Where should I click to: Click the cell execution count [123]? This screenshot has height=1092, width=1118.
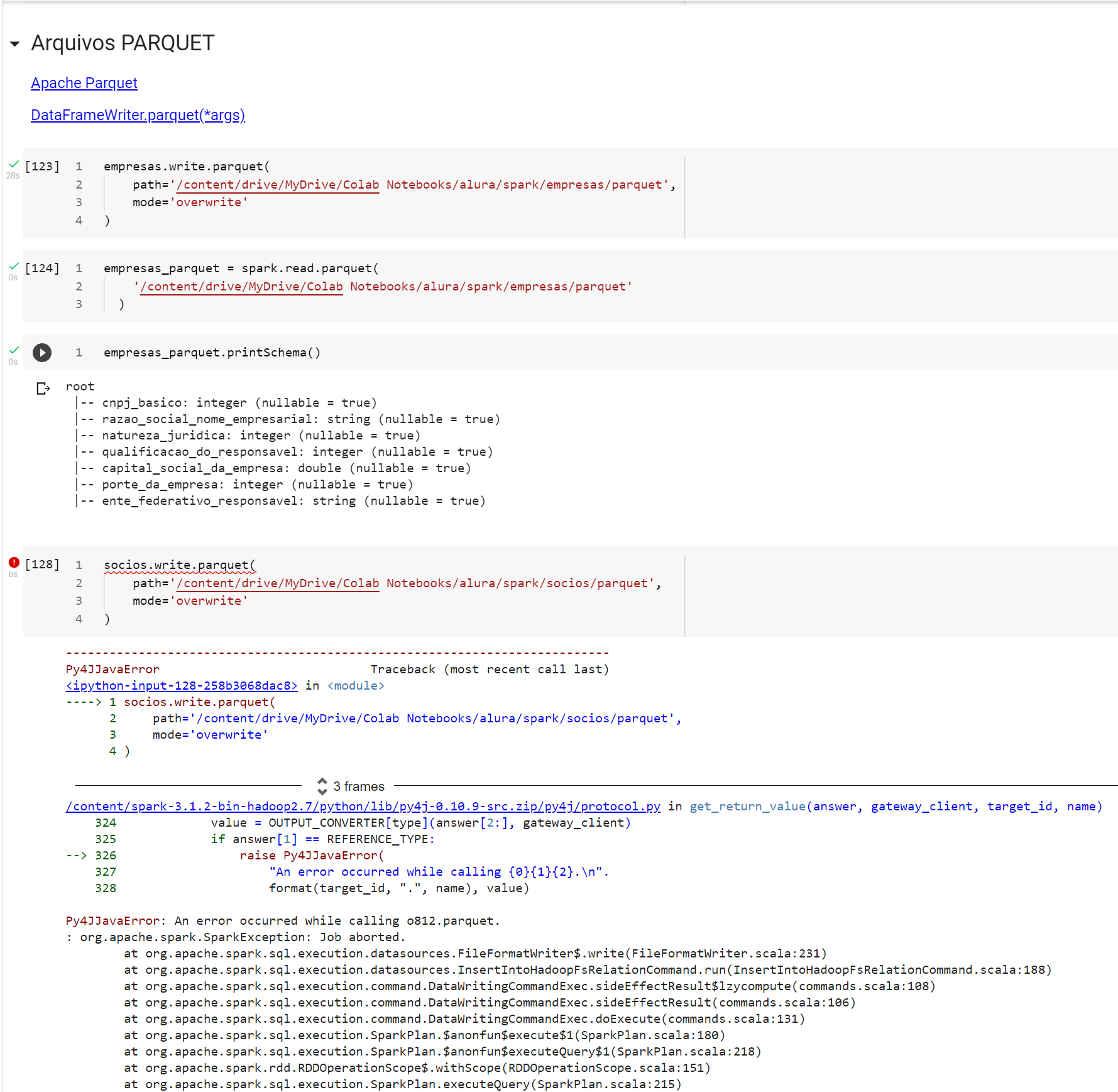coord(42,167)
